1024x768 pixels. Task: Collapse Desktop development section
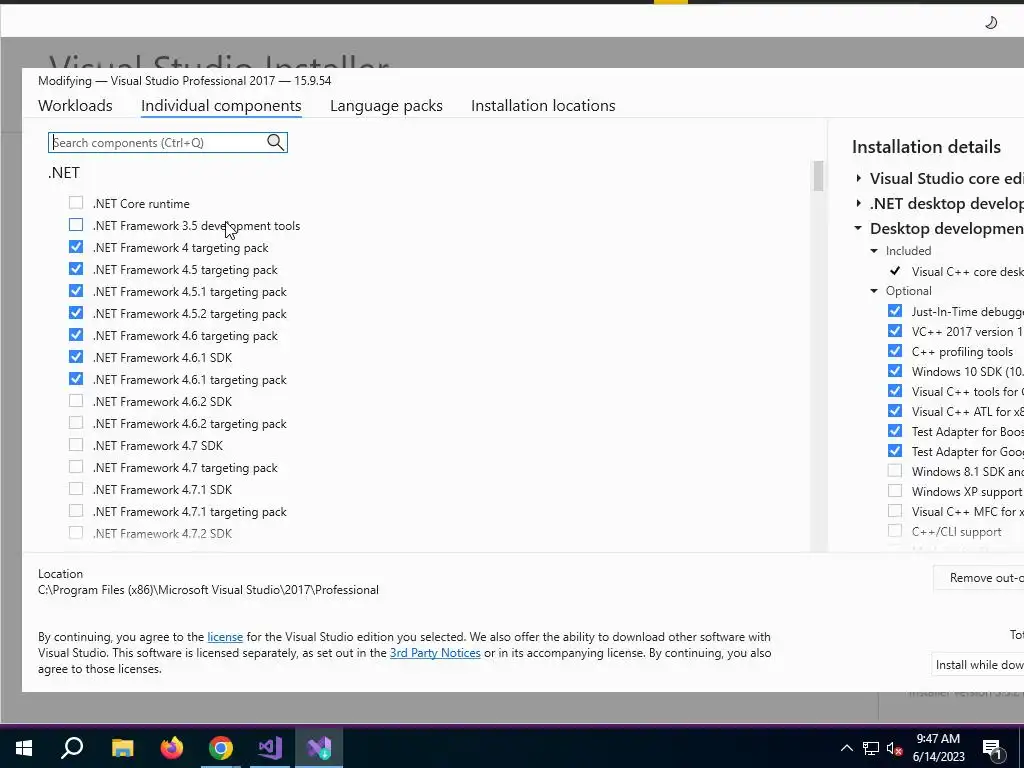click(858, 229)
